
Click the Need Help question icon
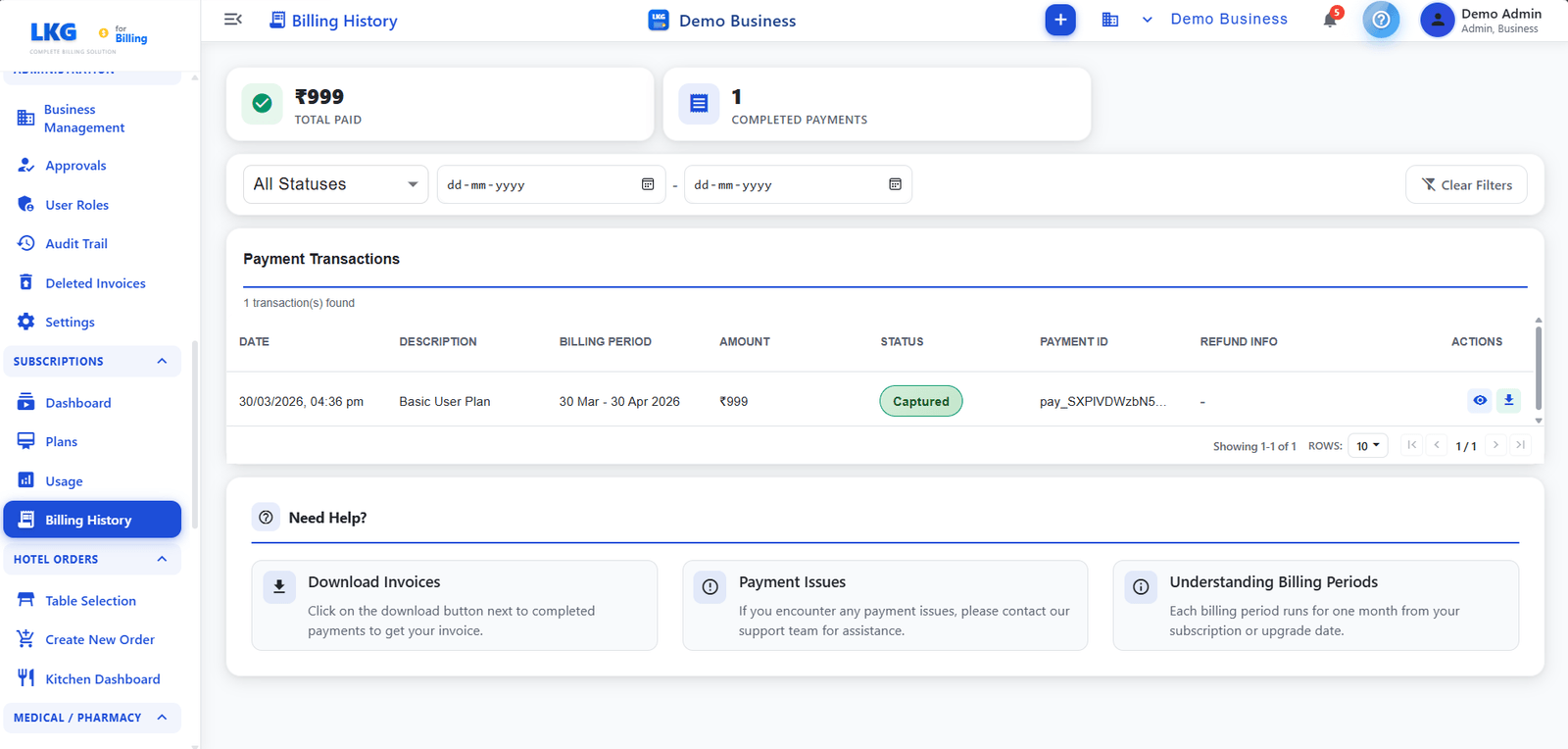pos(266,518)
